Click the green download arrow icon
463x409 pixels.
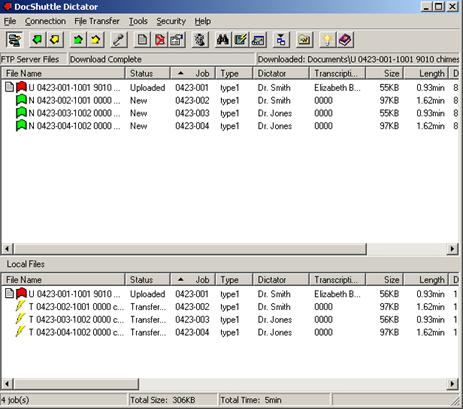click(x=37, y=40)
